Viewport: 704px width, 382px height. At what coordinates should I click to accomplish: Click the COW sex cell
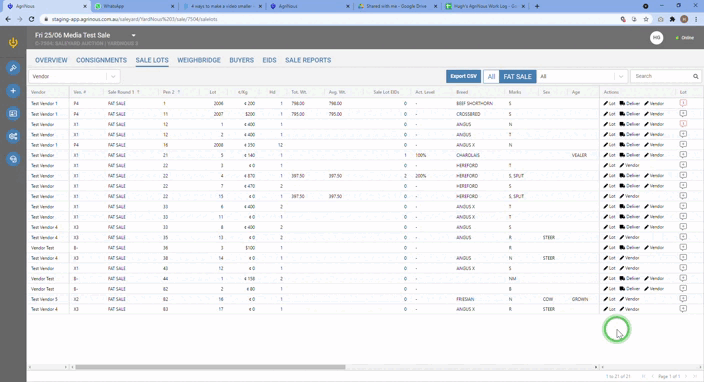pos(548,299)
